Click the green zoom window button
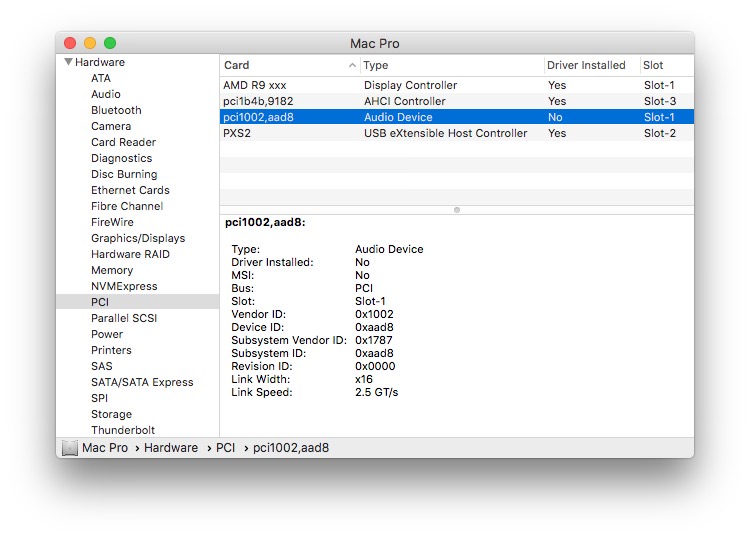Viewport: 750px width, 538px height. point(110,43)
